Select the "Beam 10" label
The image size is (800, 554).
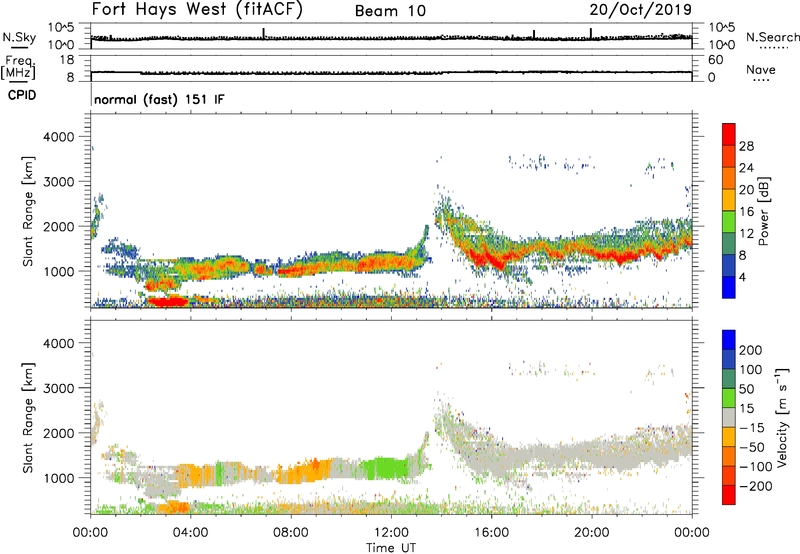[390, 11]
